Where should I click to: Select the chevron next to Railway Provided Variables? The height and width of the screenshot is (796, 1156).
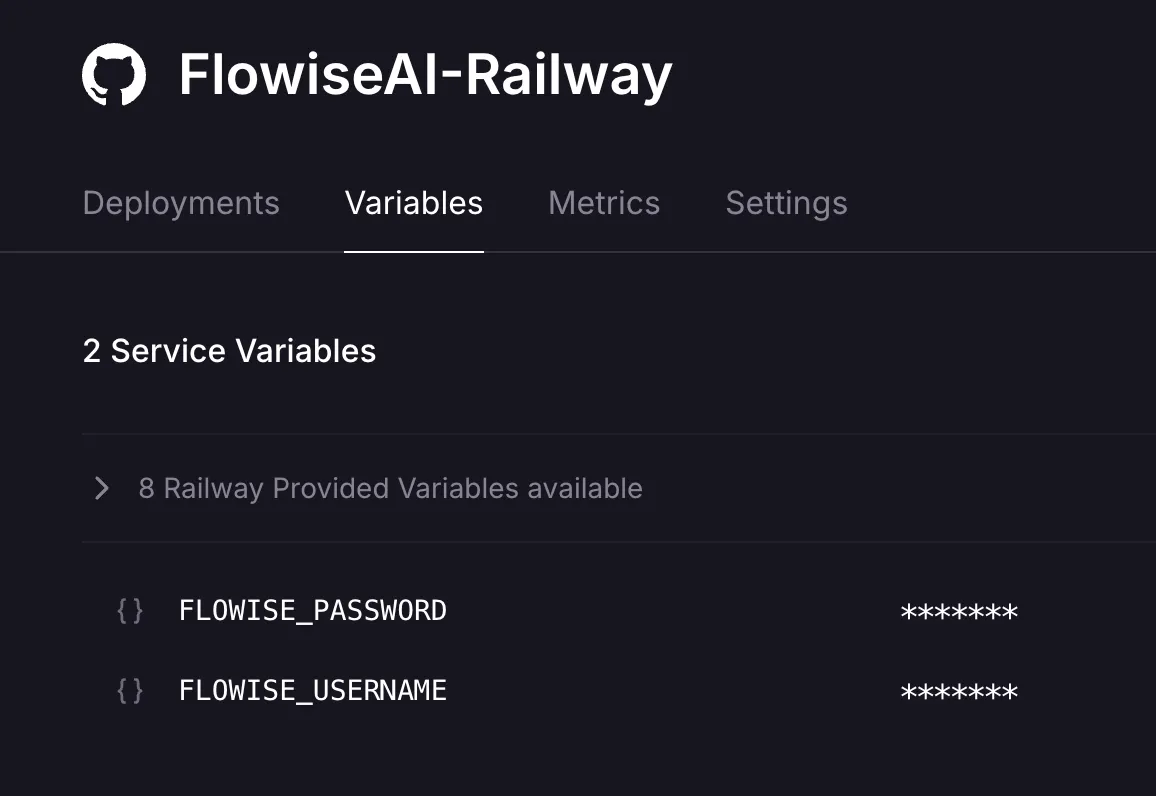click(x=100, y=488)
